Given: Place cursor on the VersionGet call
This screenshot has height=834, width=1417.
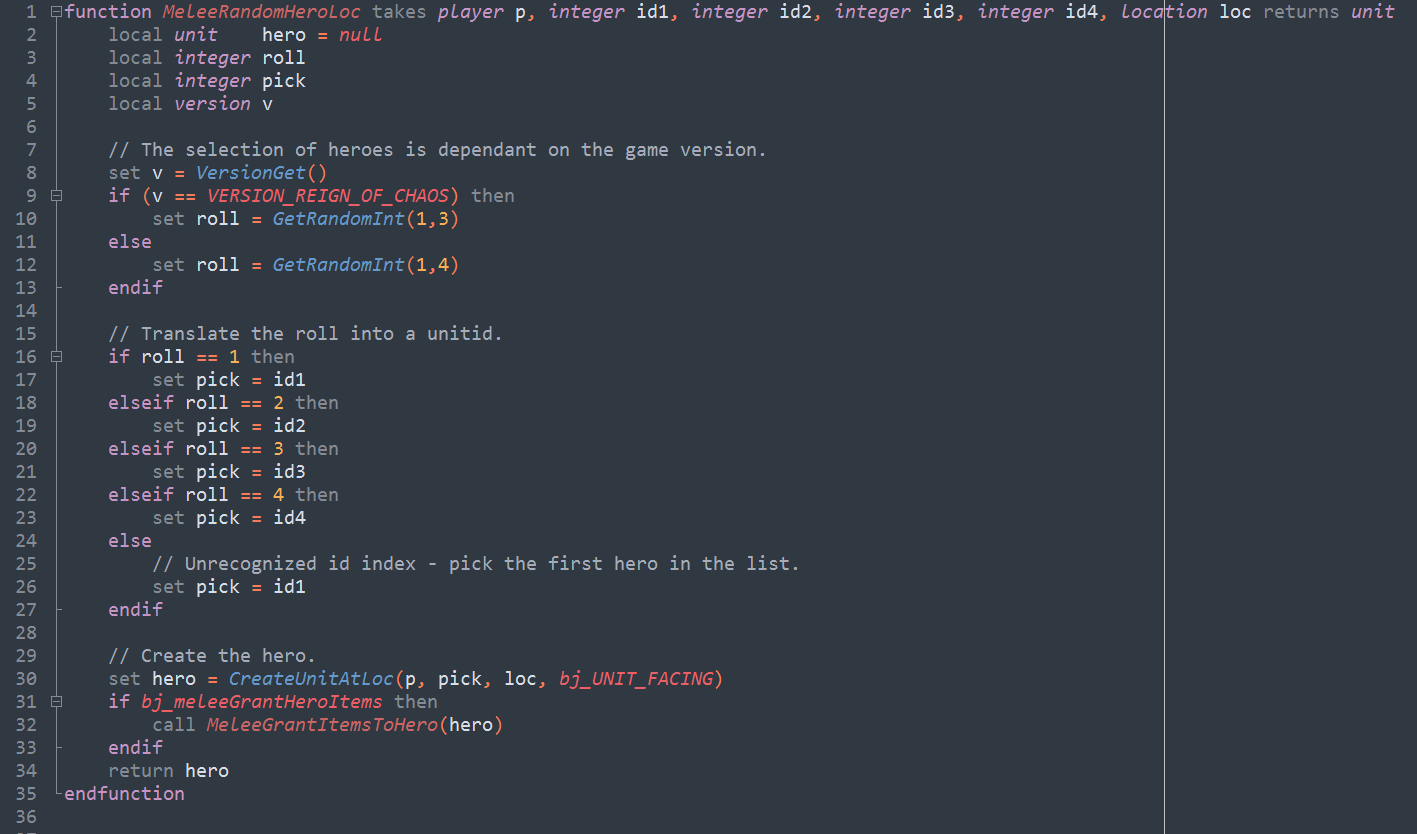Looking at the screenshot, I should 261,173.
